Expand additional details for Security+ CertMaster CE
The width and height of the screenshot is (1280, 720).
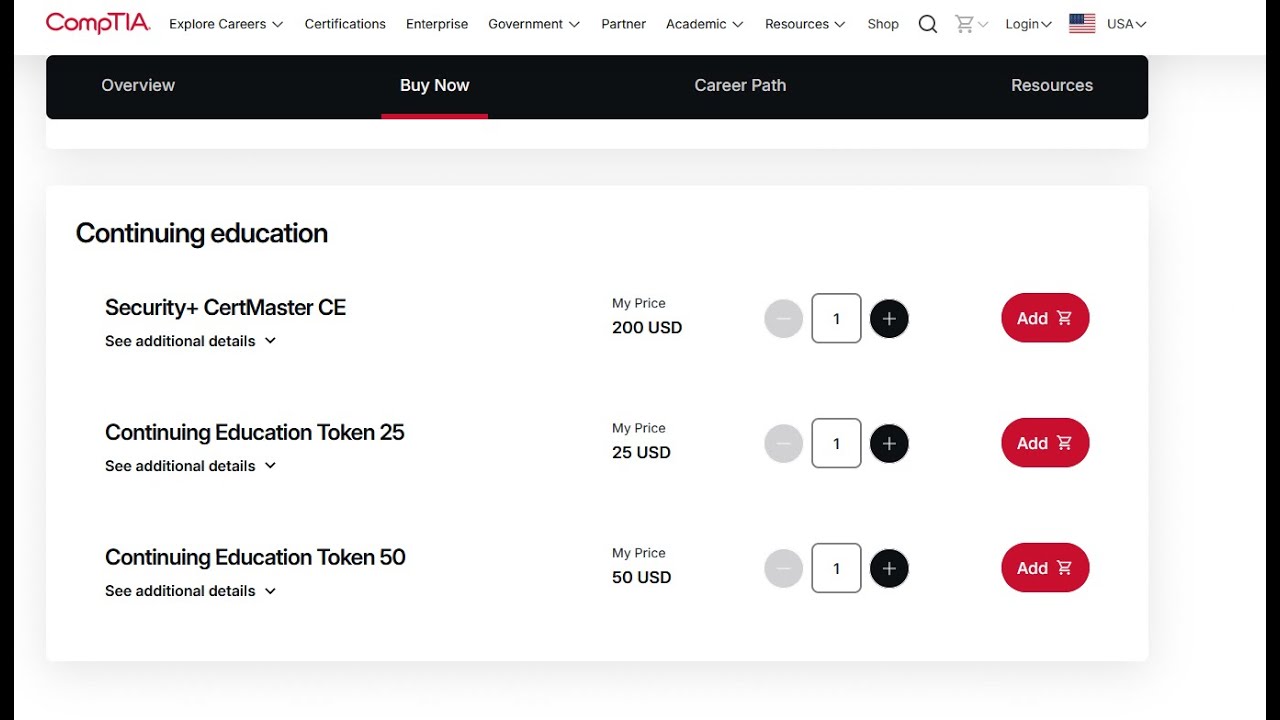[x=190, y=341]
